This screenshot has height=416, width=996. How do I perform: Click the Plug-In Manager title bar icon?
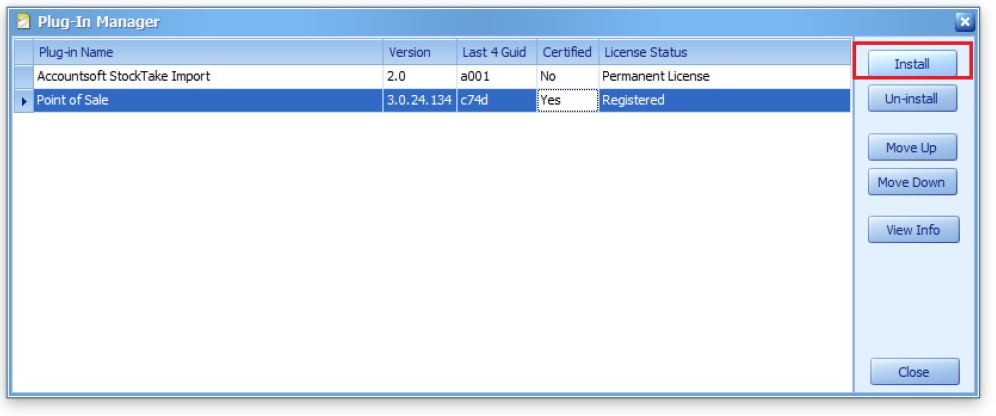click(23, 22)
